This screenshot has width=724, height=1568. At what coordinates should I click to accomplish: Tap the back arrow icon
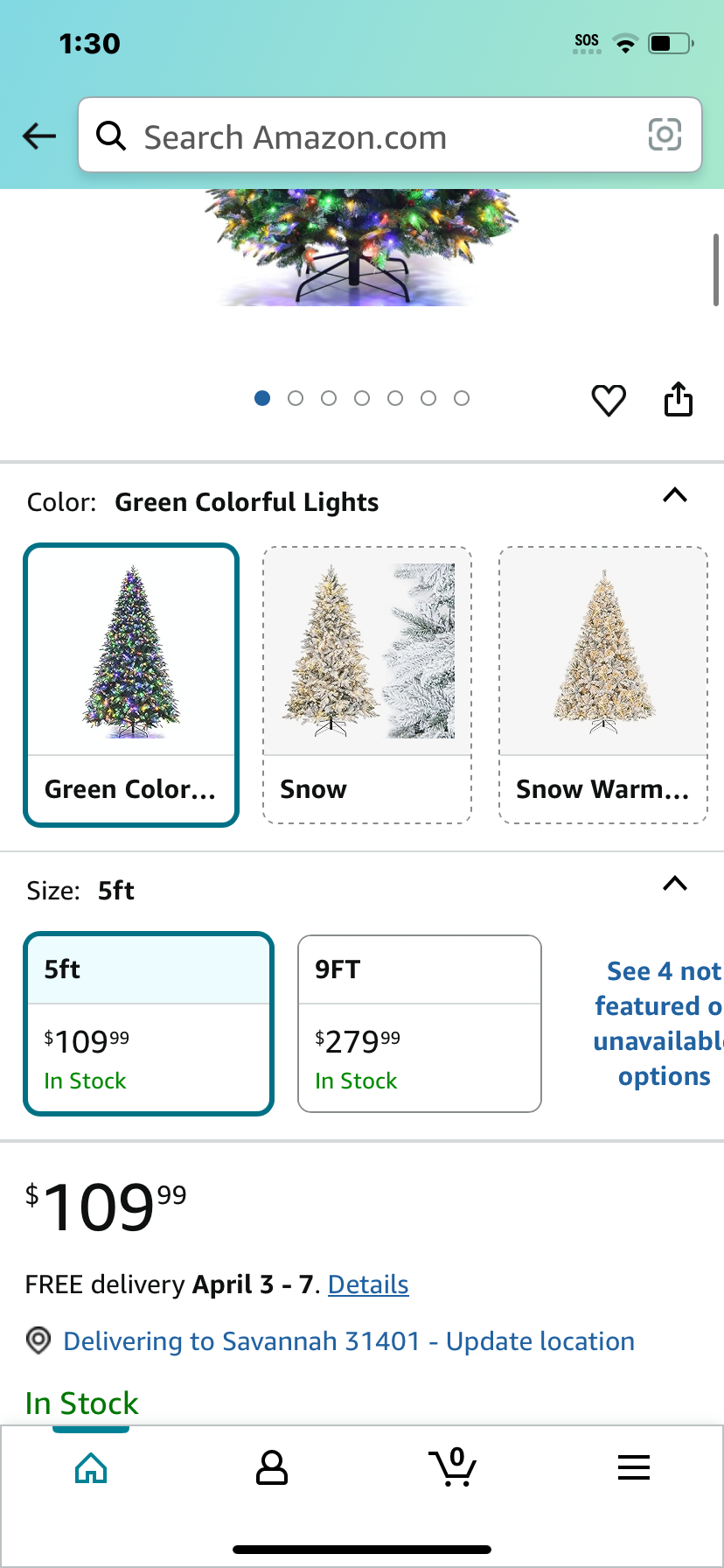[39, 136]
